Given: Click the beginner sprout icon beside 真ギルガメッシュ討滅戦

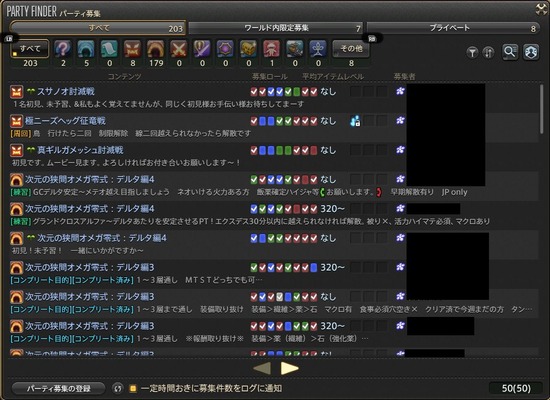Looking at the screenshot, I should click(x=31, y=151).
